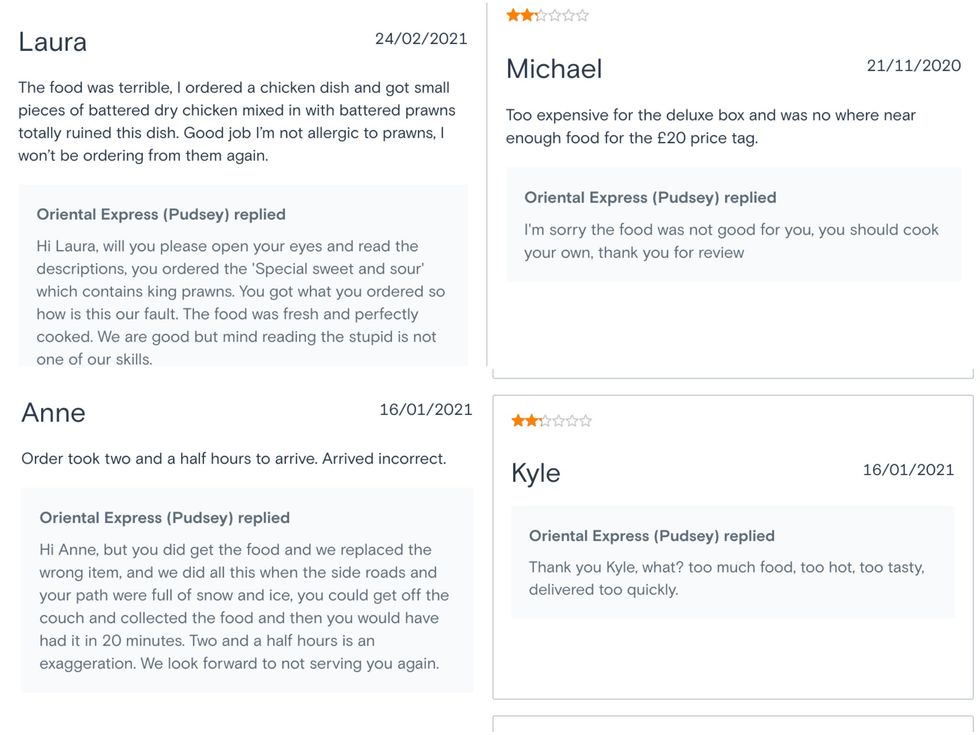Click the first star in Michael's rating

pos(513,15)
